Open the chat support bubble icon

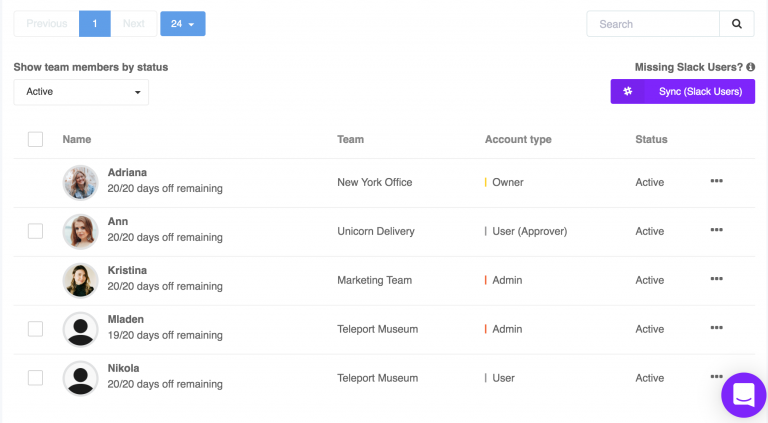point(744,395)
